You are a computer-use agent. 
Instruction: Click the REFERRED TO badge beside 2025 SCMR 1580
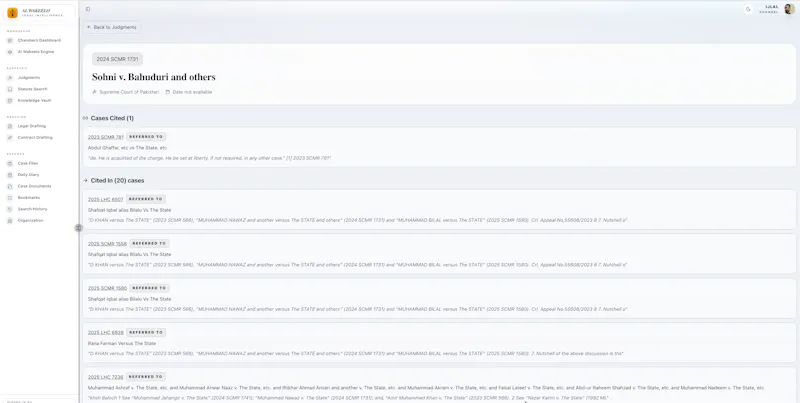pos(149,288)
